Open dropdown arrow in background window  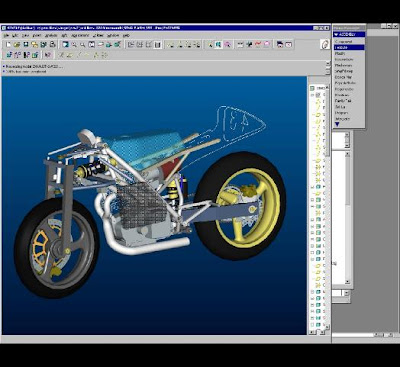tap(346, 293)
